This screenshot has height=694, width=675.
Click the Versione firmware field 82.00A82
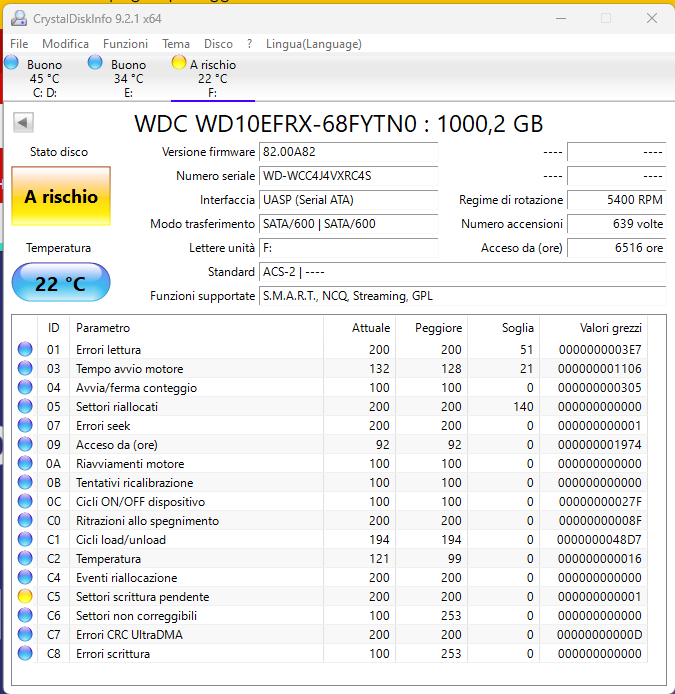348,152
